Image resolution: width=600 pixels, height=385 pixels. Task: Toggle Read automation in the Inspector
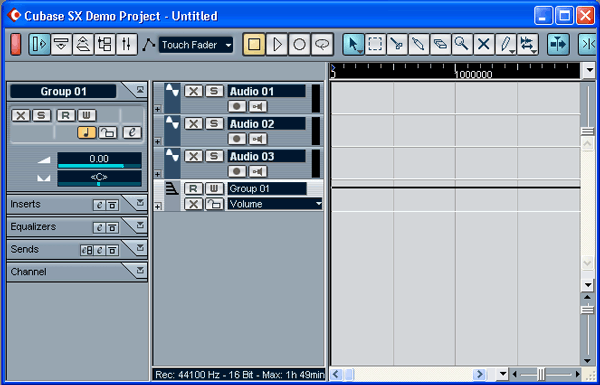click(x=66, y=115)
